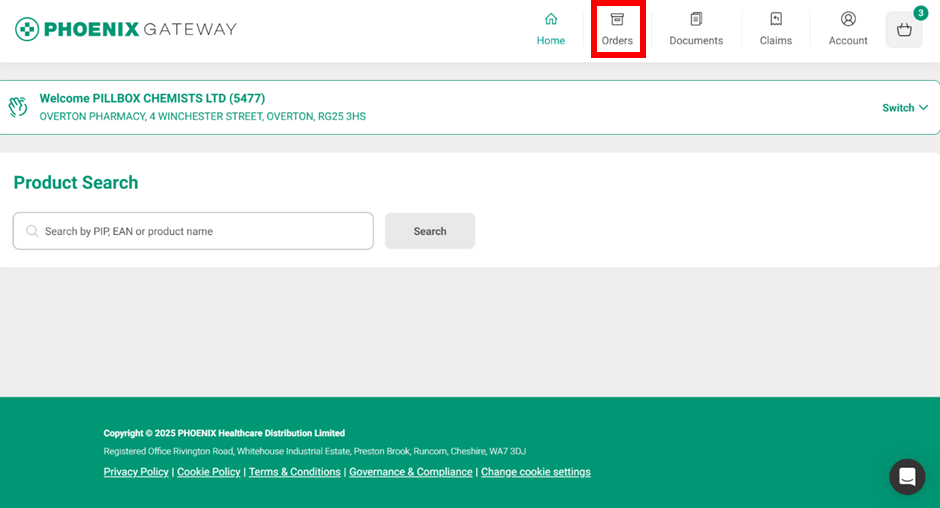The height and width of the screenshot is (508, 940).
Task: Open the Privacy Policy link
Action: (136, 472)
